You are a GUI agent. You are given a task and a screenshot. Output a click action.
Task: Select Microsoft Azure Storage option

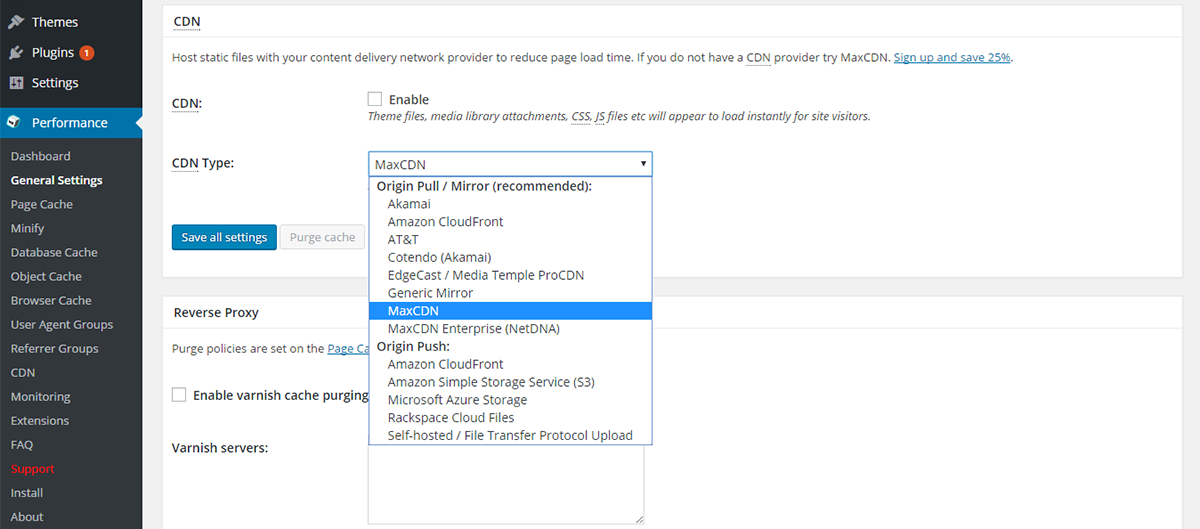coord(510,400)
